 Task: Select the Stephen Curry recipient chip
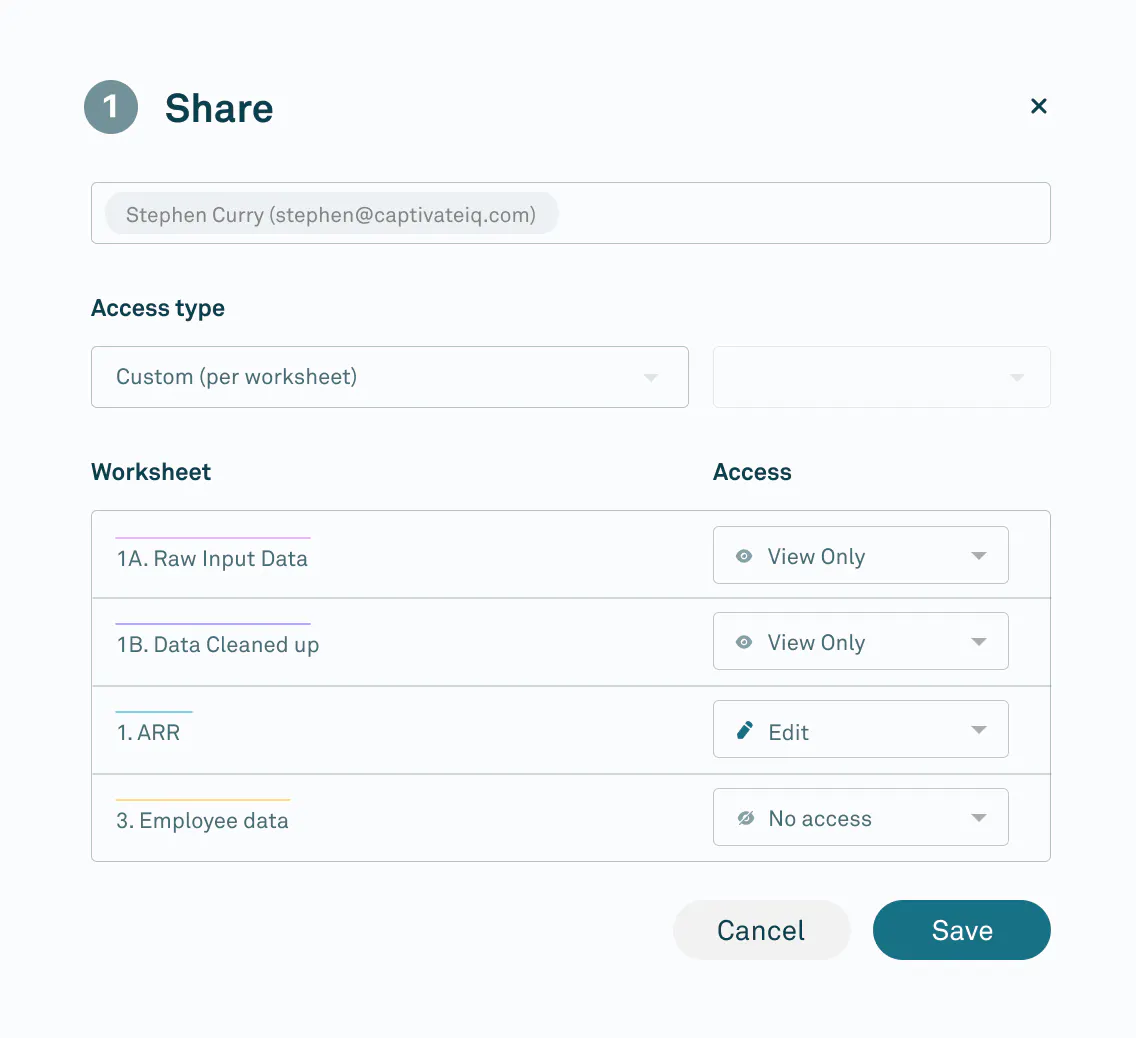point(331,213)
